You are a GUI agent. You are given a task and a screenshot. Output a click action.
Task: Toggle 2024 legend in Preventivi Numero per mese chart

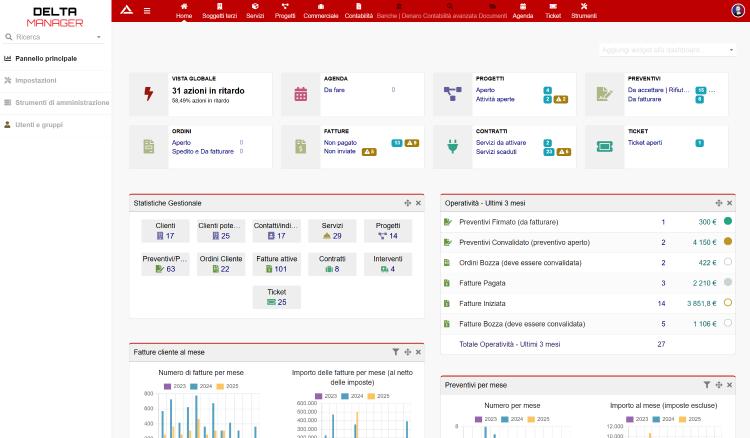pos(511,419)
